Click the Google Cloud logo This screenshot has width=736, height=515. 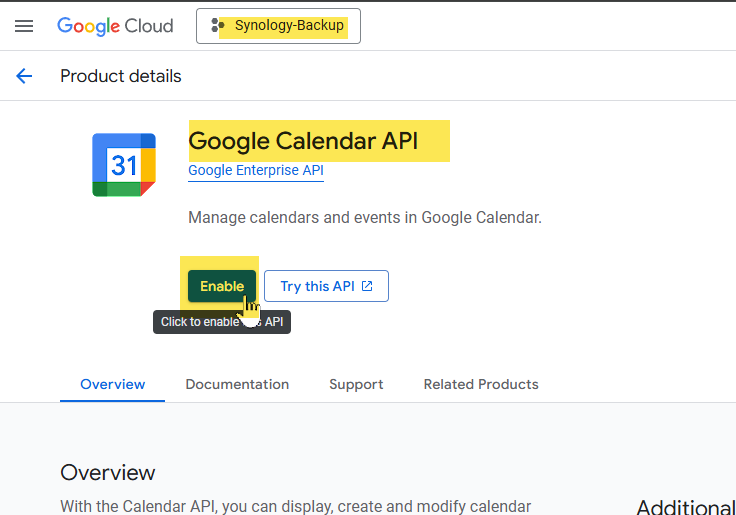click(x=115, y=26)
